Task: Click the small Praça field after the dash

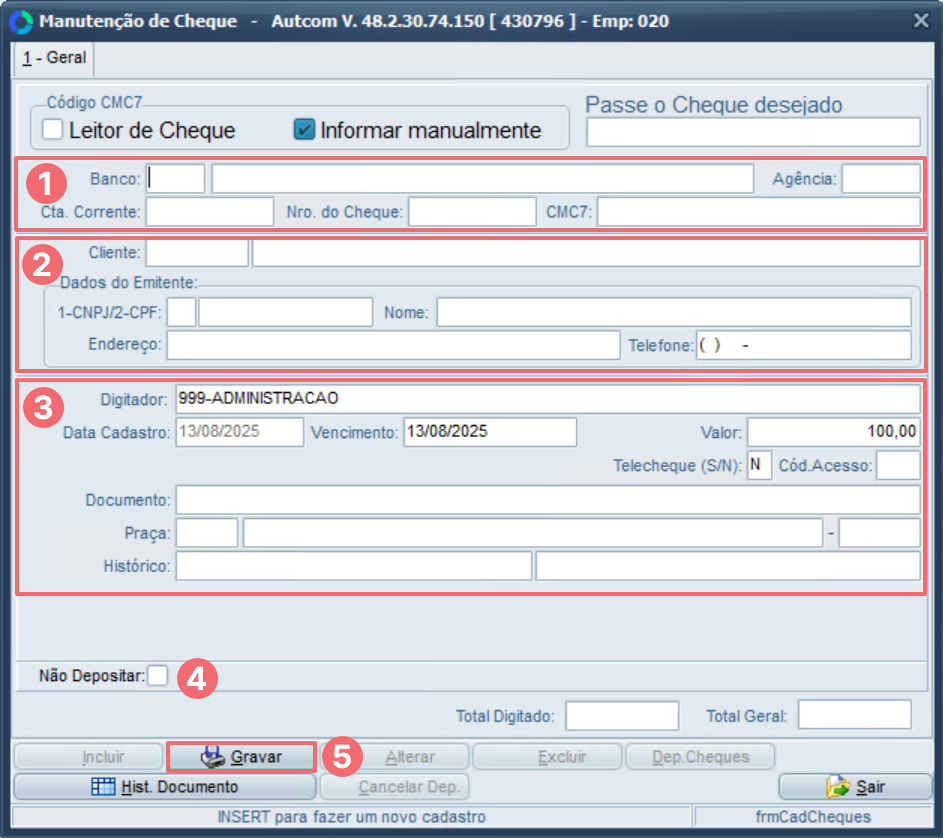Action: pos(880,533)
